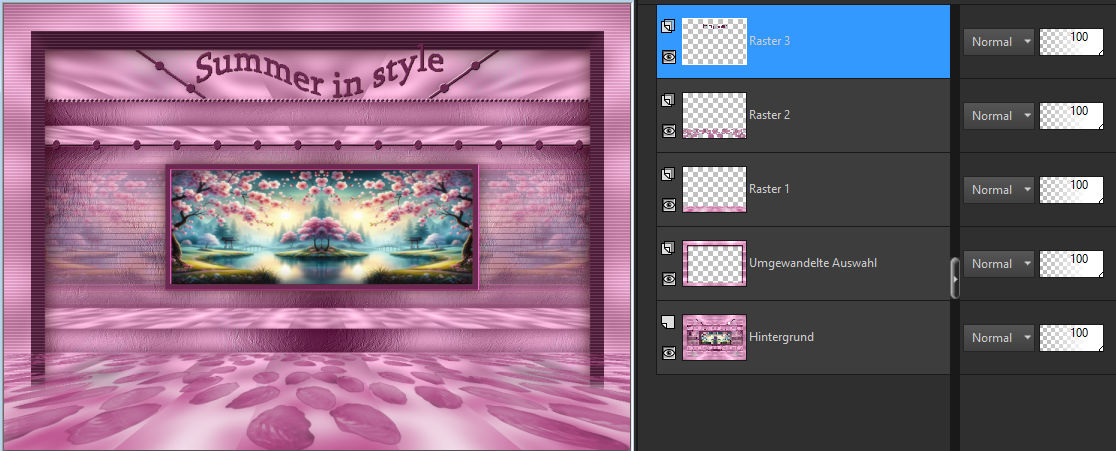The height and width of the screenshot is (451, 1116).
Task: Click the cherry blossom picture in canvas
Action: click(x=322, y=227)
